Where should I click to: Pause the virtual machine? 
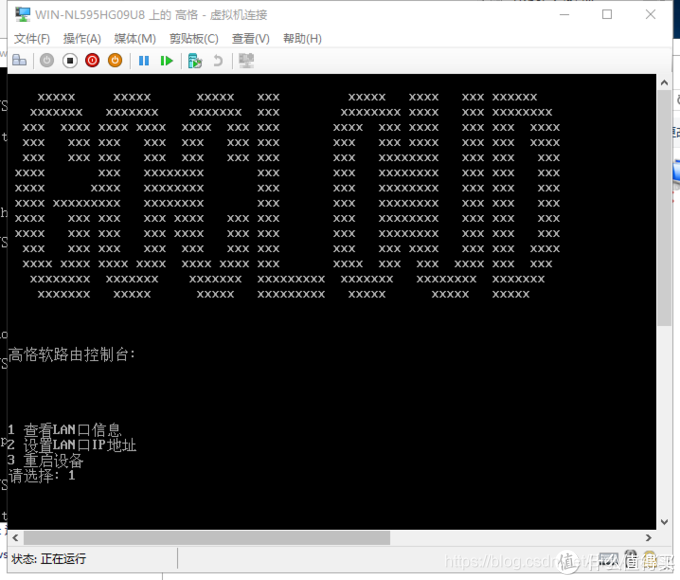[x=144, y=60]
